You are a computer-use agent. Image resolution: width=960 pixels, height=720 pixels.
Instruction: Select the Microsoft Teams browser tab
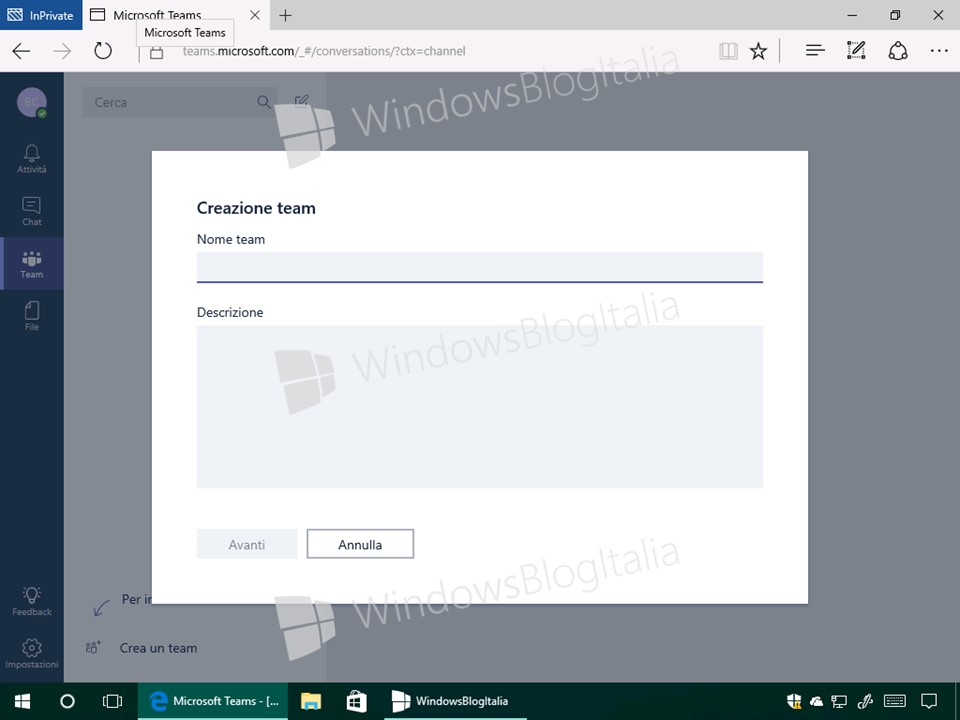pyautogui.click(x=174, y=15)
